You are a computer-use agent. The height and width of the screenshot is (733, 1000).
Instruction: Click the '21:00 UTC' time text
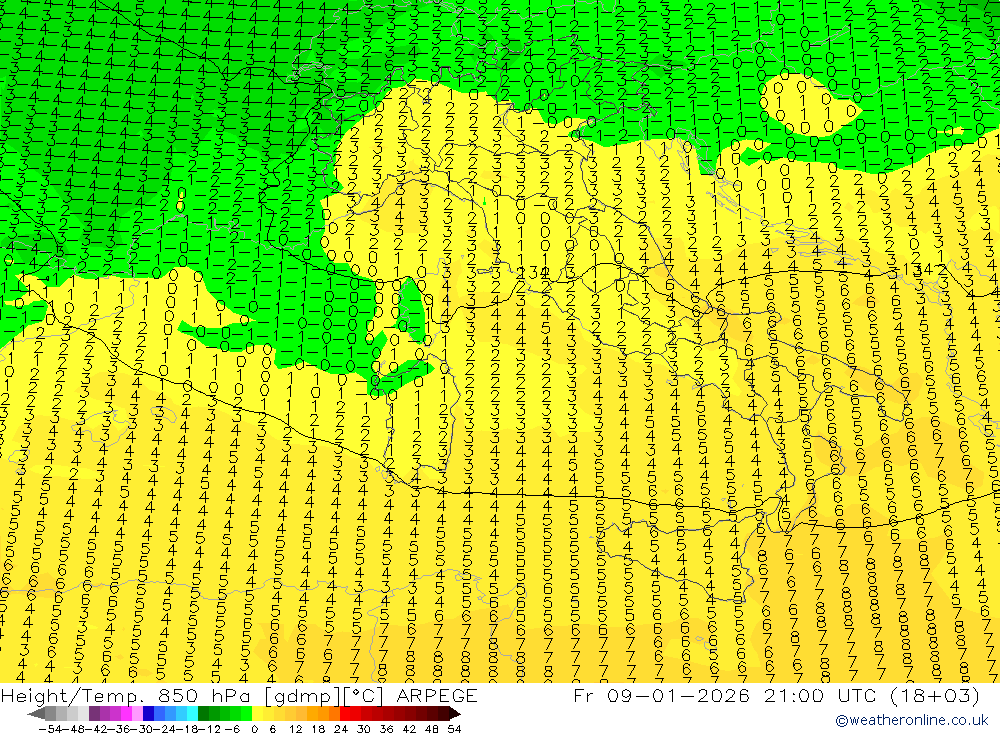point(820,695)
